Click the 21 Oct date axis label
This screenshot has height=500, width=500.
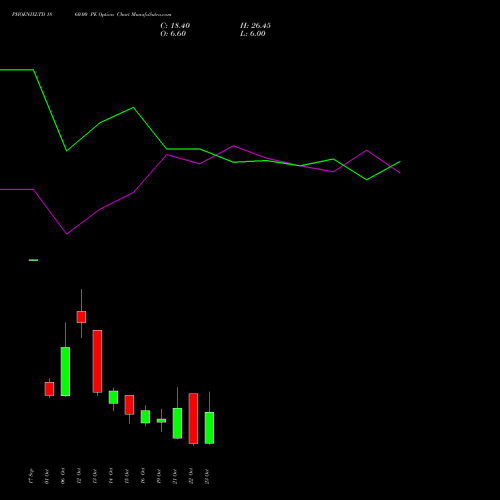click(175, 476)
